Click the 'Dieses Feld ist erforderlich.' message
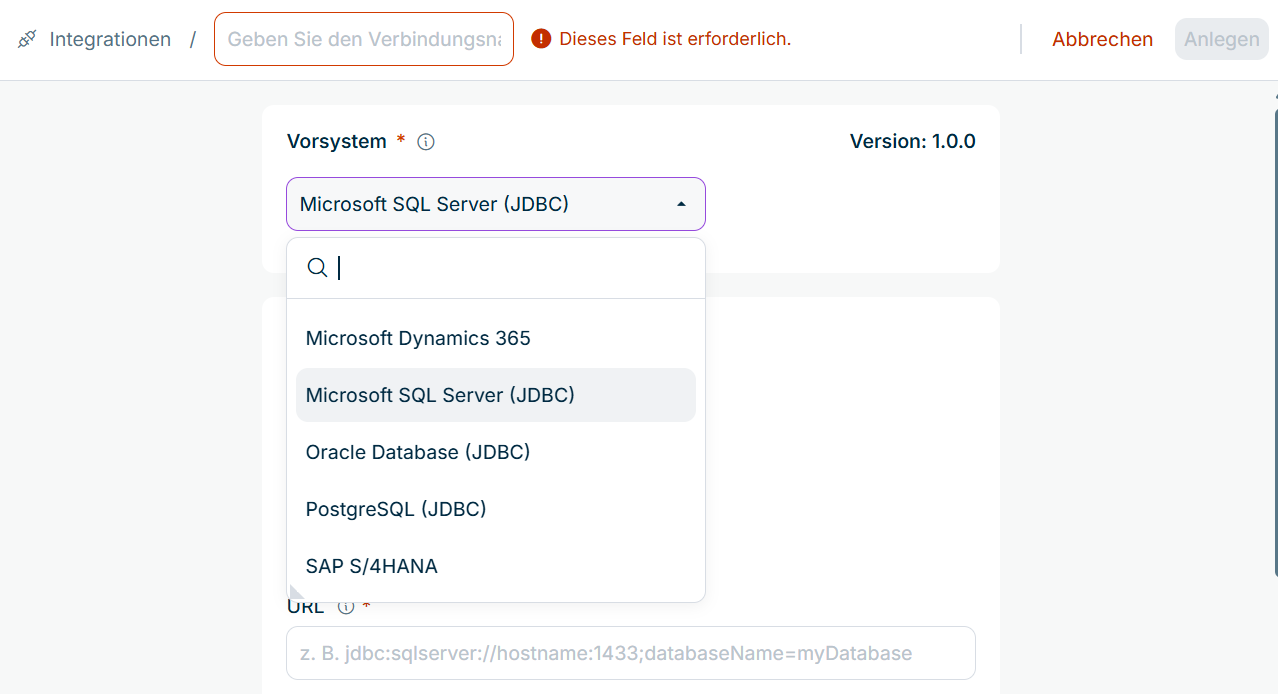The image size is (1278, 694). coord(675,39)
